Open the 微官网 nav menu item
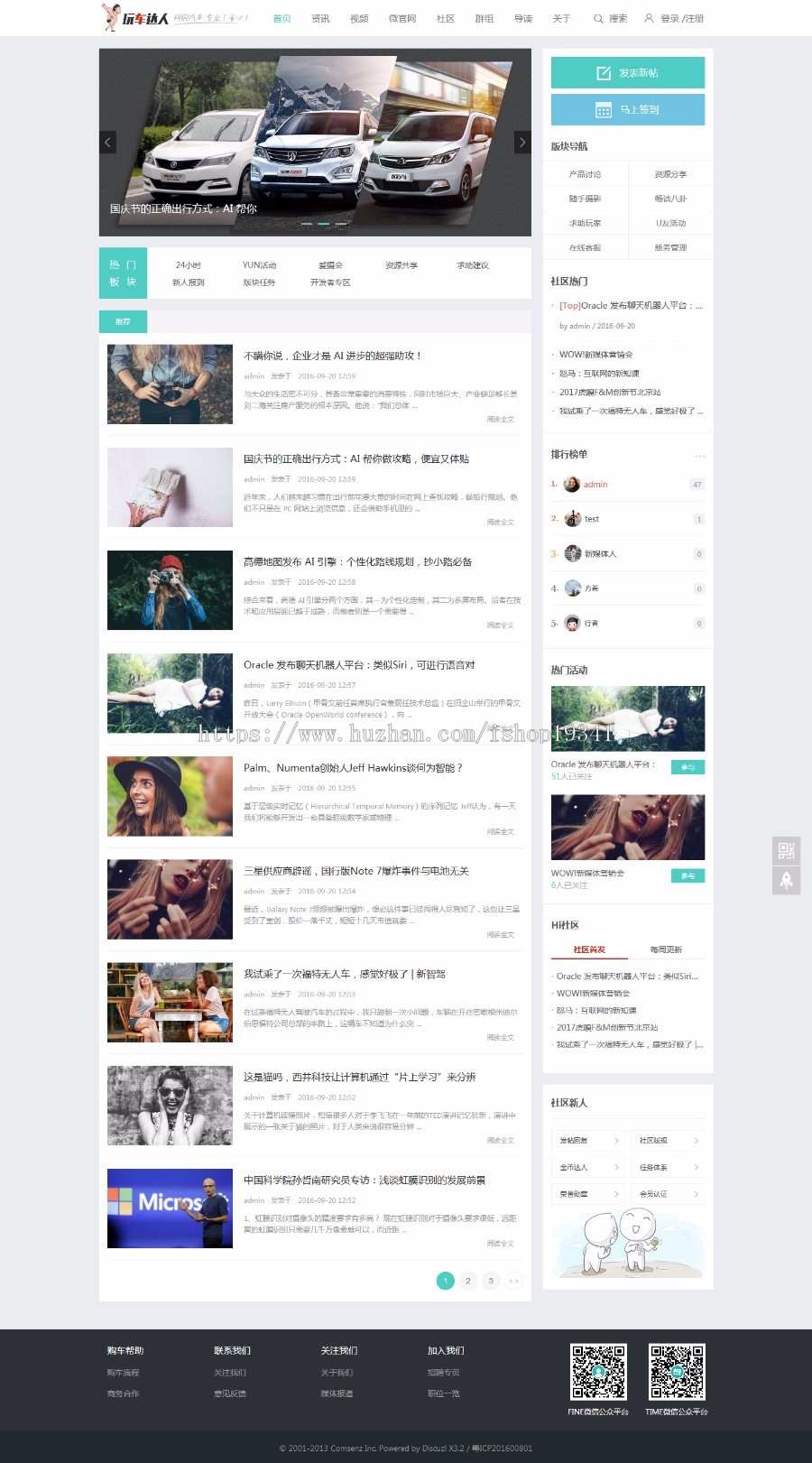Image resolution: width=812 pixels, height=1463 pixels. (402, 19)
